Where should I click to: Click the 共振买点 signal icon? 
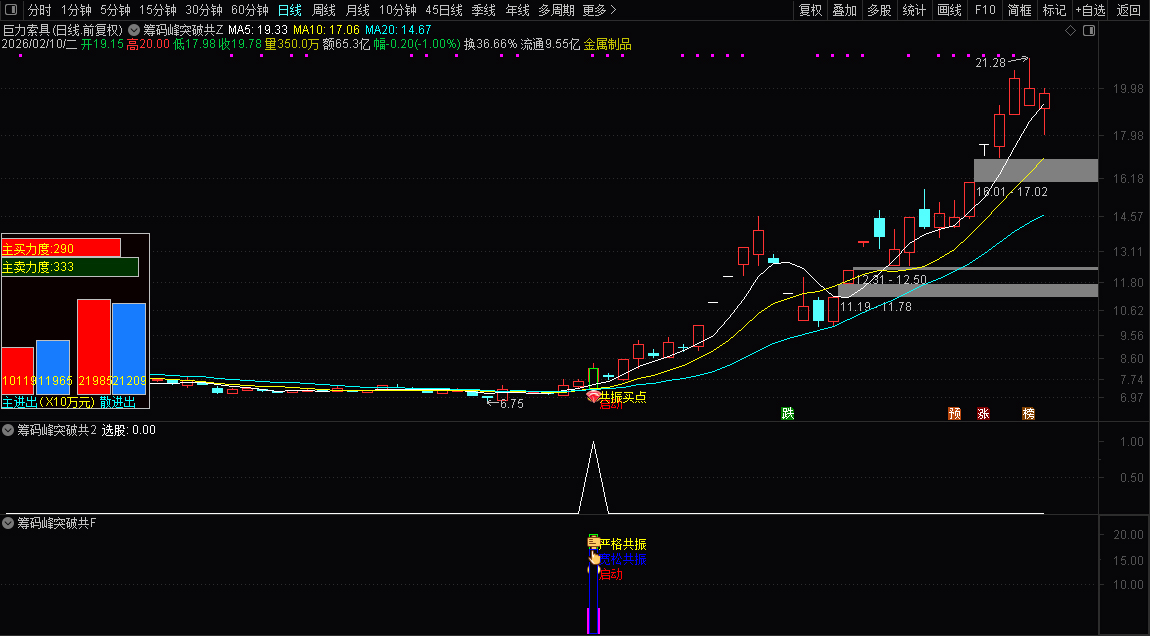pyautogui.click(x=593, y=397)
